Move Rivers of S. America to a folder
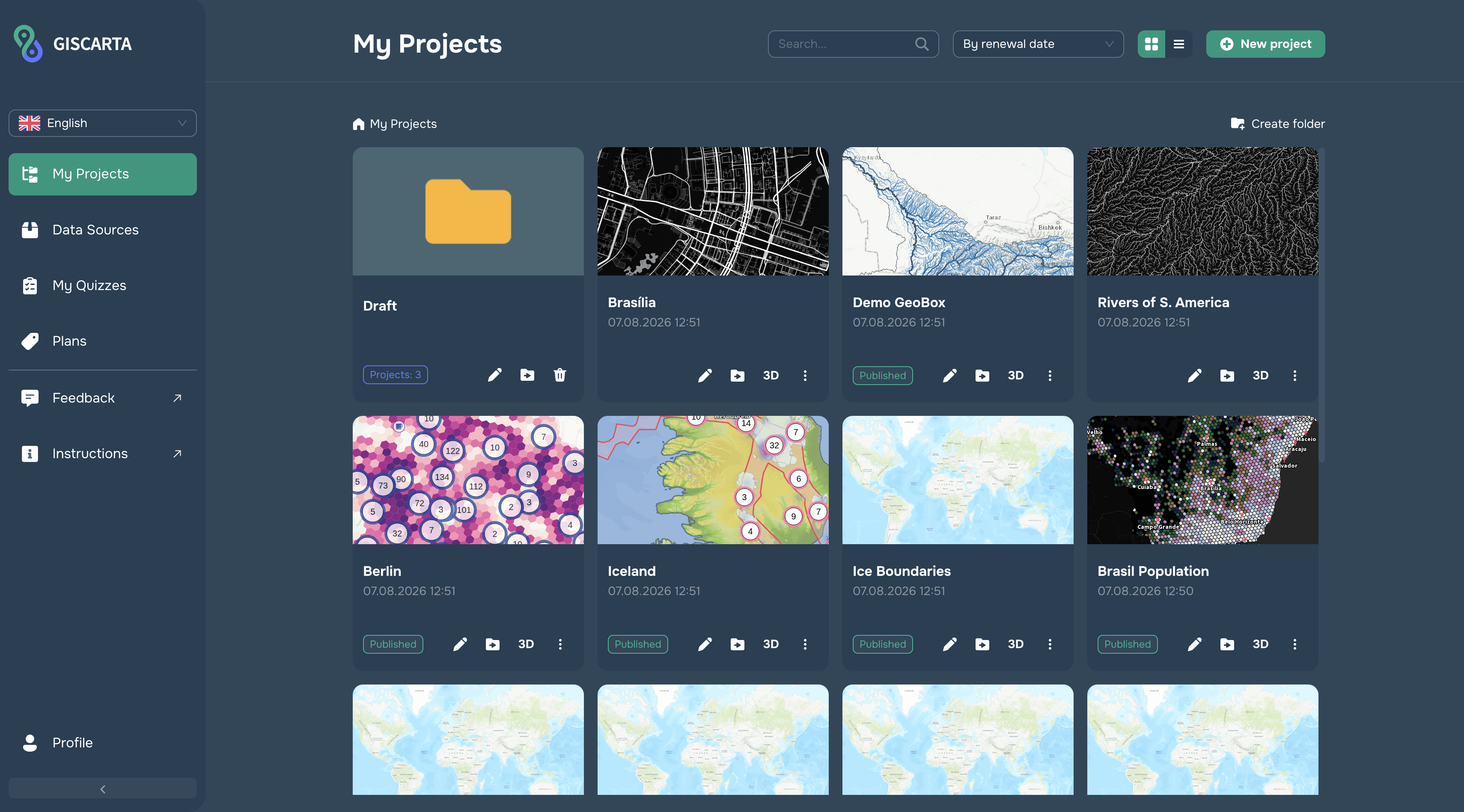Image resolution: width=1464 pixels, height=812 pixels. click(1228, 375)
